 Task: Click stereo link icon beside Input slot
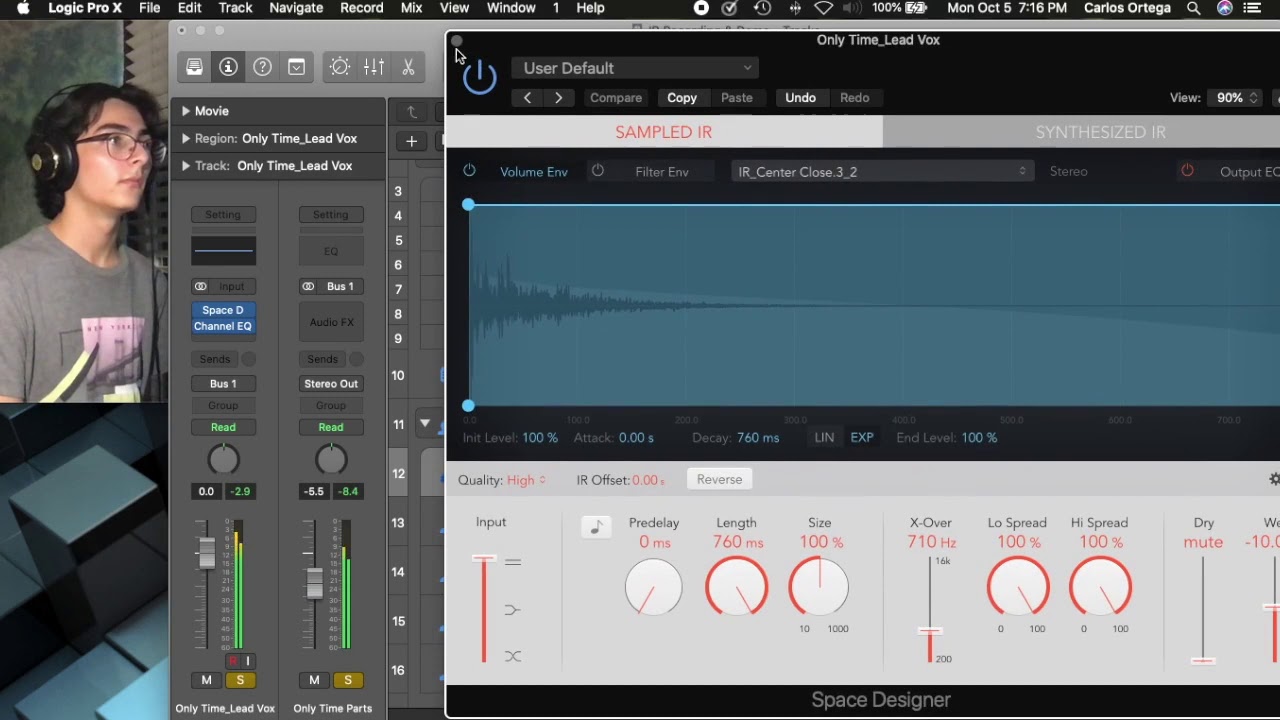(200, 286)
